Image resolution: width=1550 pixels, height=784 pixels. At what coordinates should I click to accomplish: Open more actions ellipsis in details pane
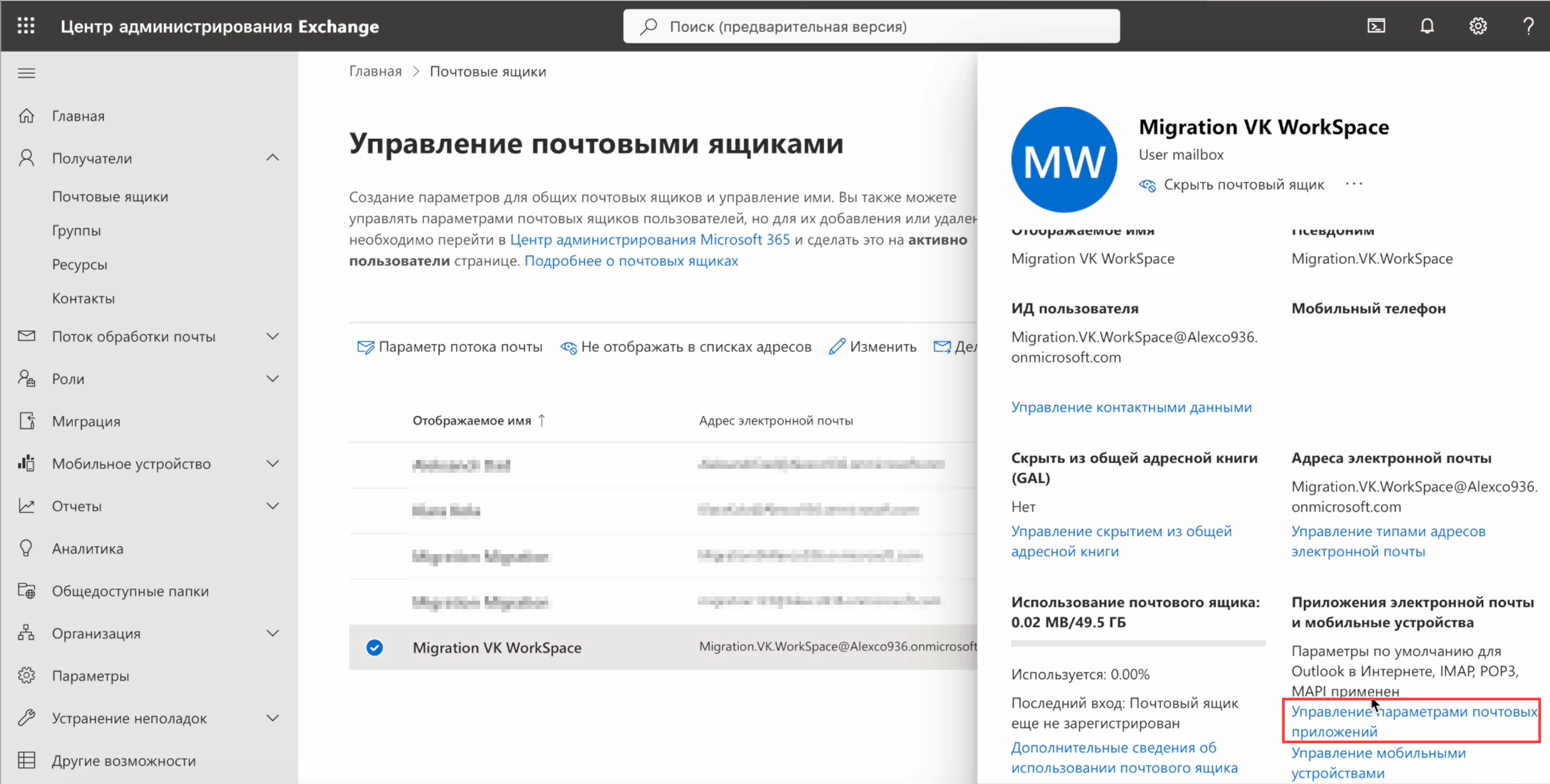tap(1354, 184)
